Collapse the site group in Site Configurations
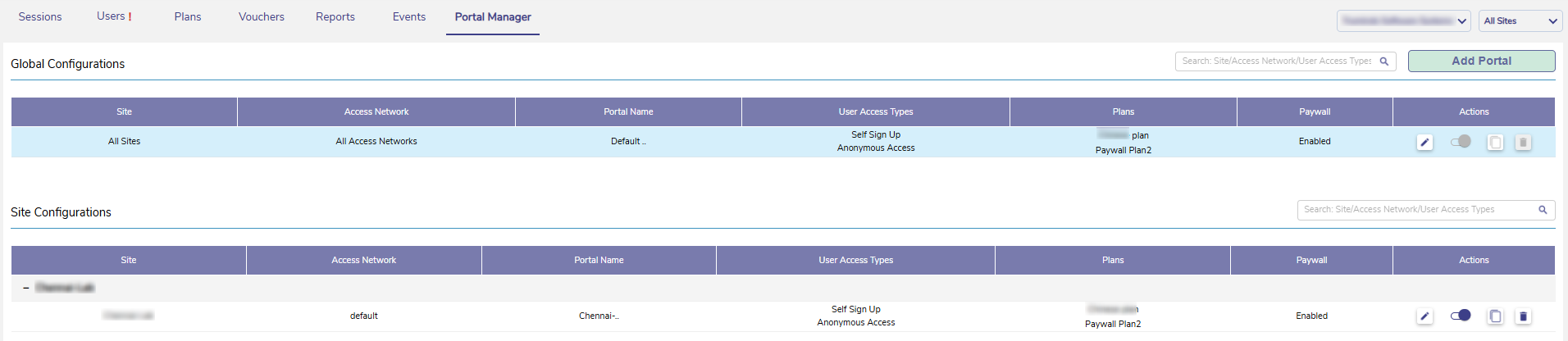1568x341 pixels. tap(26, 288)
